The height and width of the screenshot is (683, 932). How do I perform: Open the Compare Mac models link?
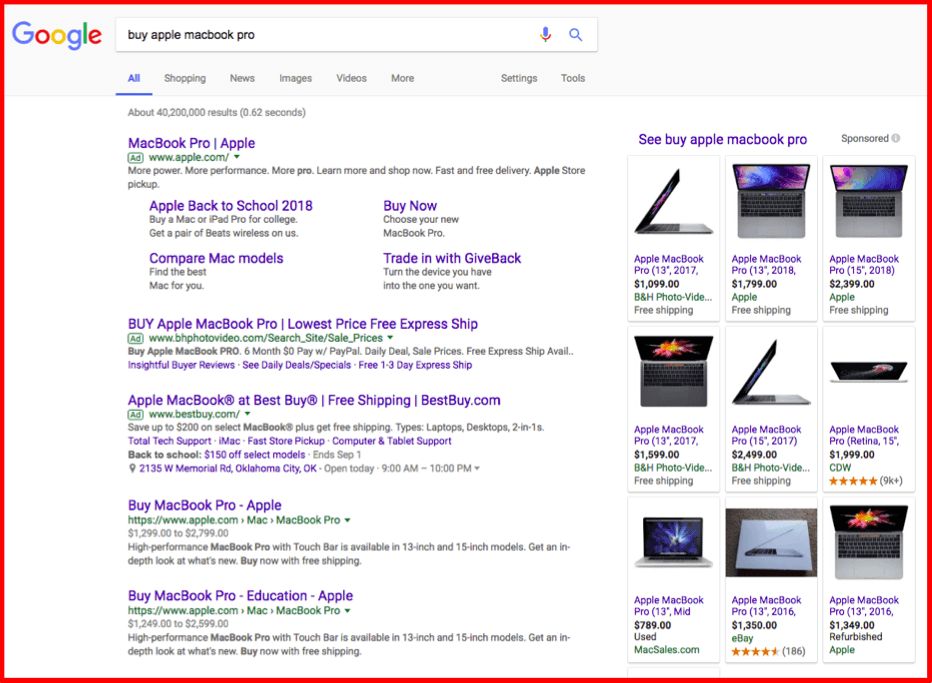click(216, 258)
